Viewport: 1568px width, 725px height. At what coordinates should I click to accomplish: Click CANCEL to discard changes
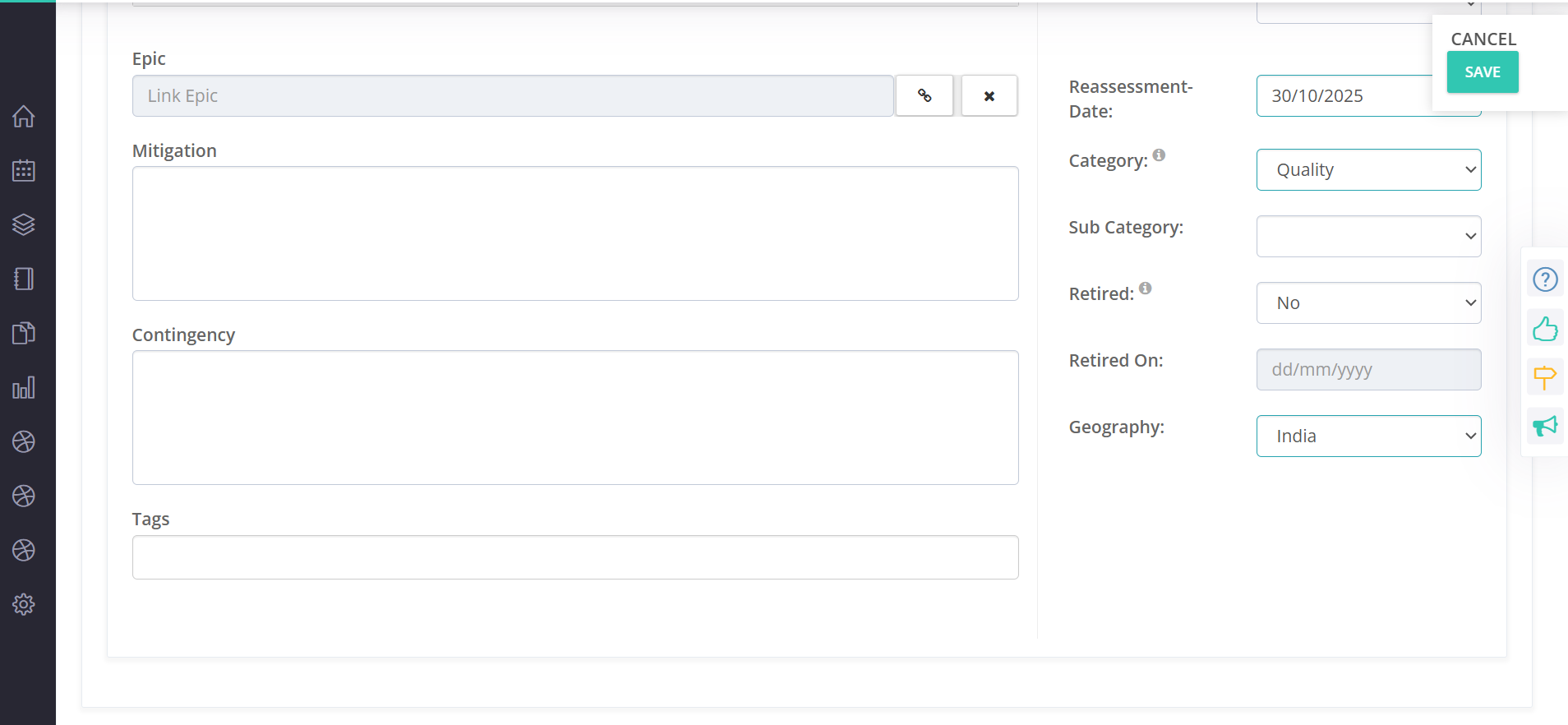pos(1483,39)
